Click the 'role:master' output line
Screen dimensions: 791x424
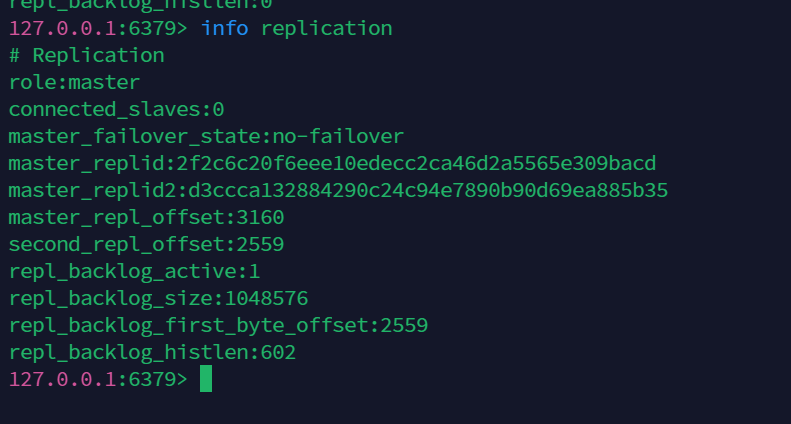tap(74, 82)
